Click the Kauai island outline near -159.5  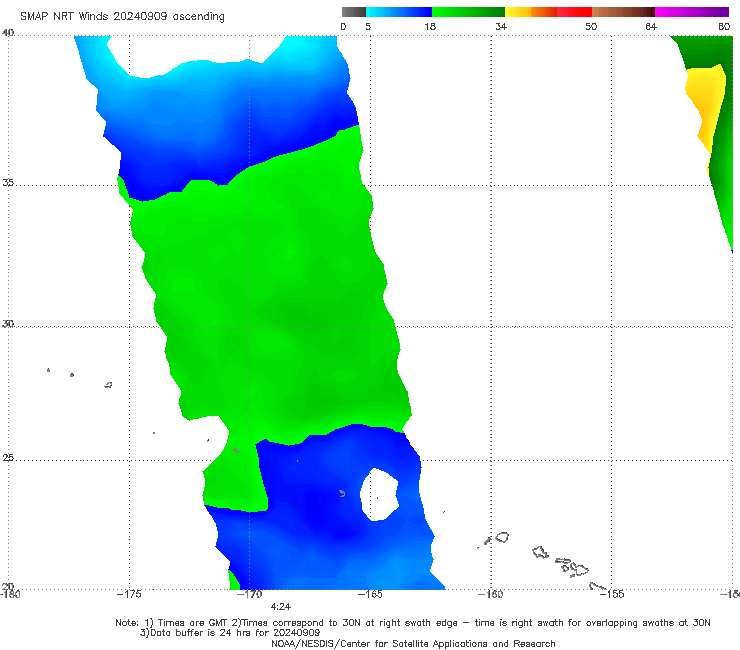(x=502, y=537)
